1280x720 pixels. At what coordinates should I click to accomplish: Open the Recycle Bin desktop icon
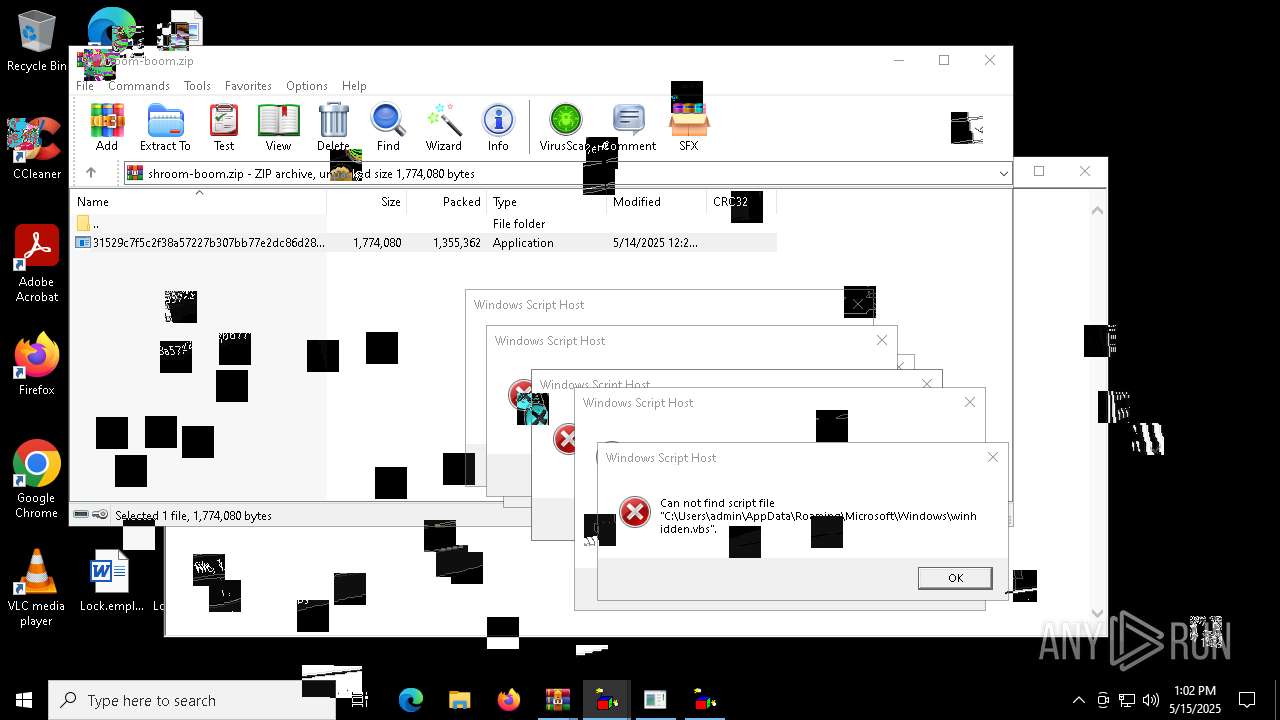37,42
